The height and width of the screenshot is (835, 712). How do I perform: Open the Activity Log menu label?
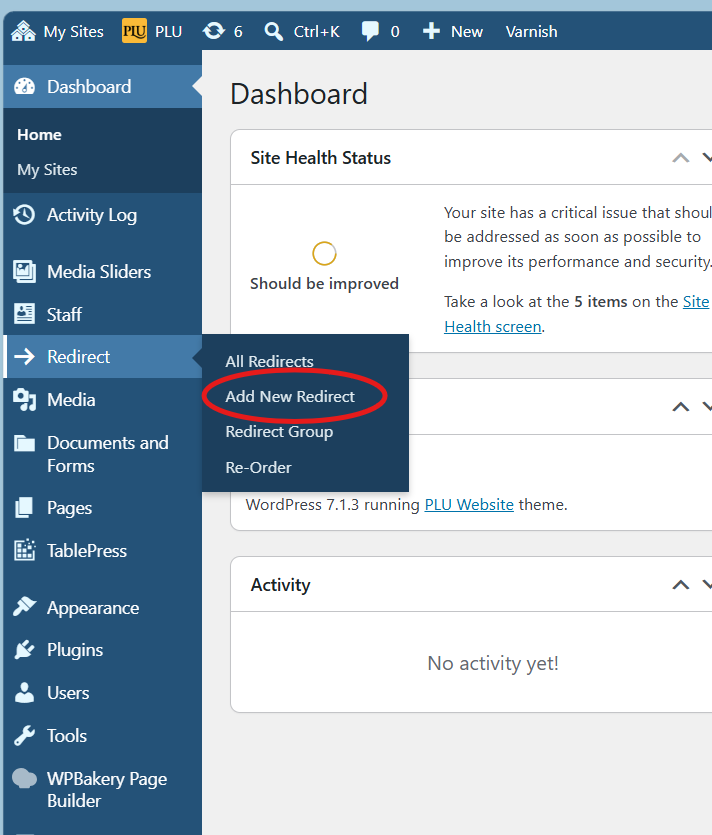pos(92,215)
